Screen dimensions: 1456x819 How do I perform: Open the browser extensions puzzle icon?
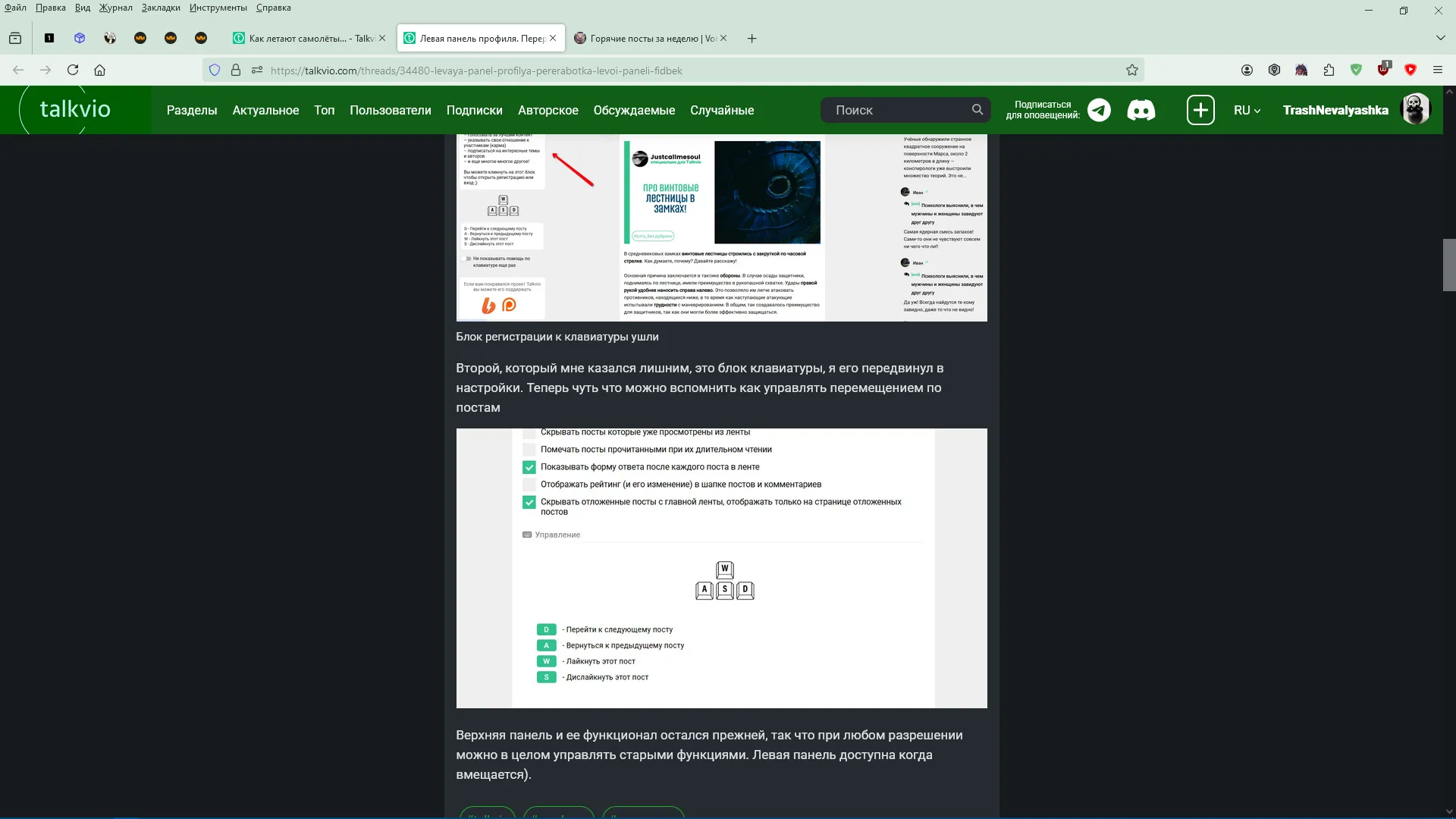pos(1329,71)
